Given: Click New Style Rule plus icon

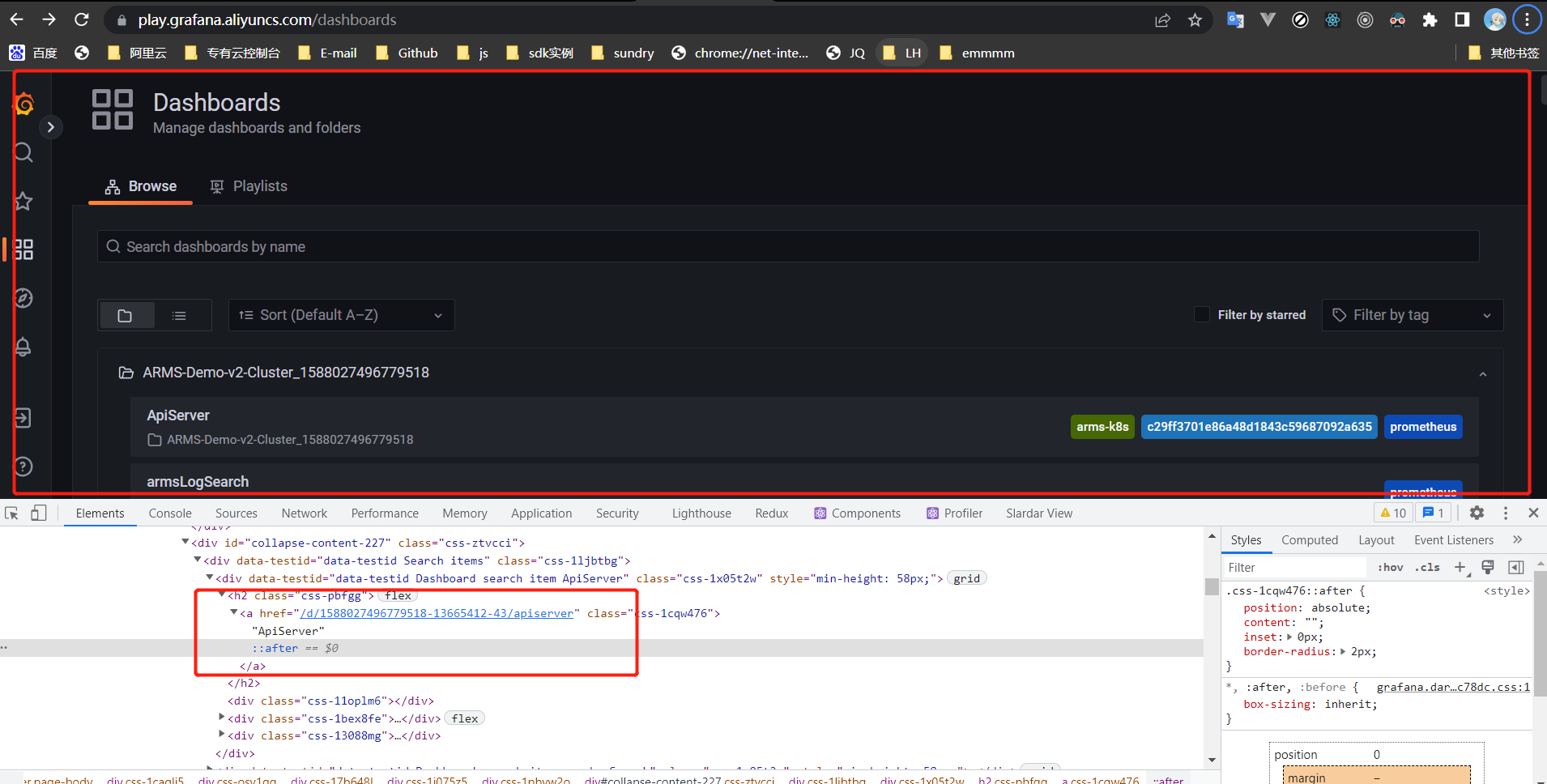Looking at the screenshot, I should 1460,568.
